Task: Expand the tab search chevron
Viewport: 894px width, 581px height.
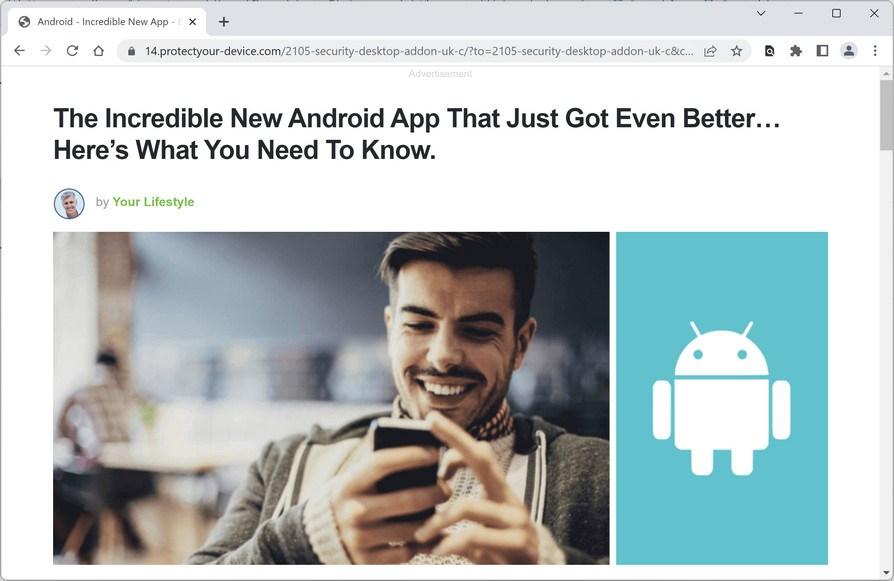Action: pos(761,13)
